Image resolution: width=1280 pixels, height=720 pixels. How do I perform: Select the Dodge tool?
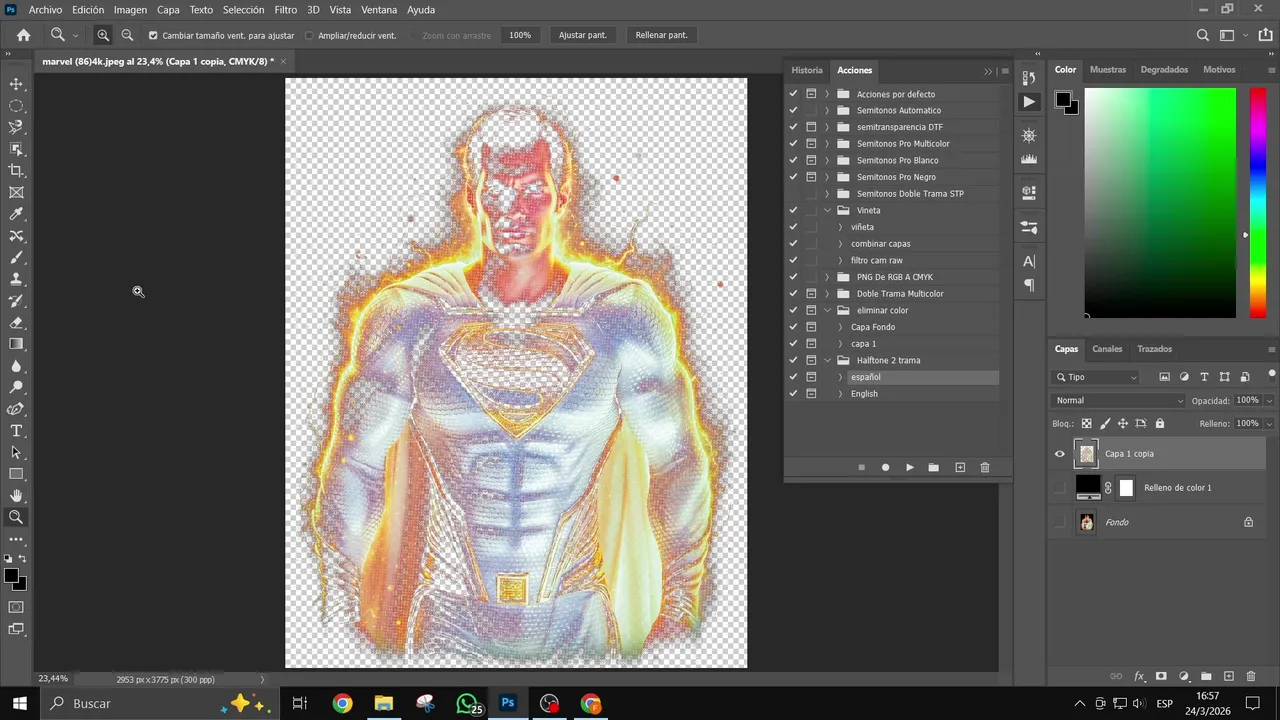pyautogui.click(x=16, y=388)
